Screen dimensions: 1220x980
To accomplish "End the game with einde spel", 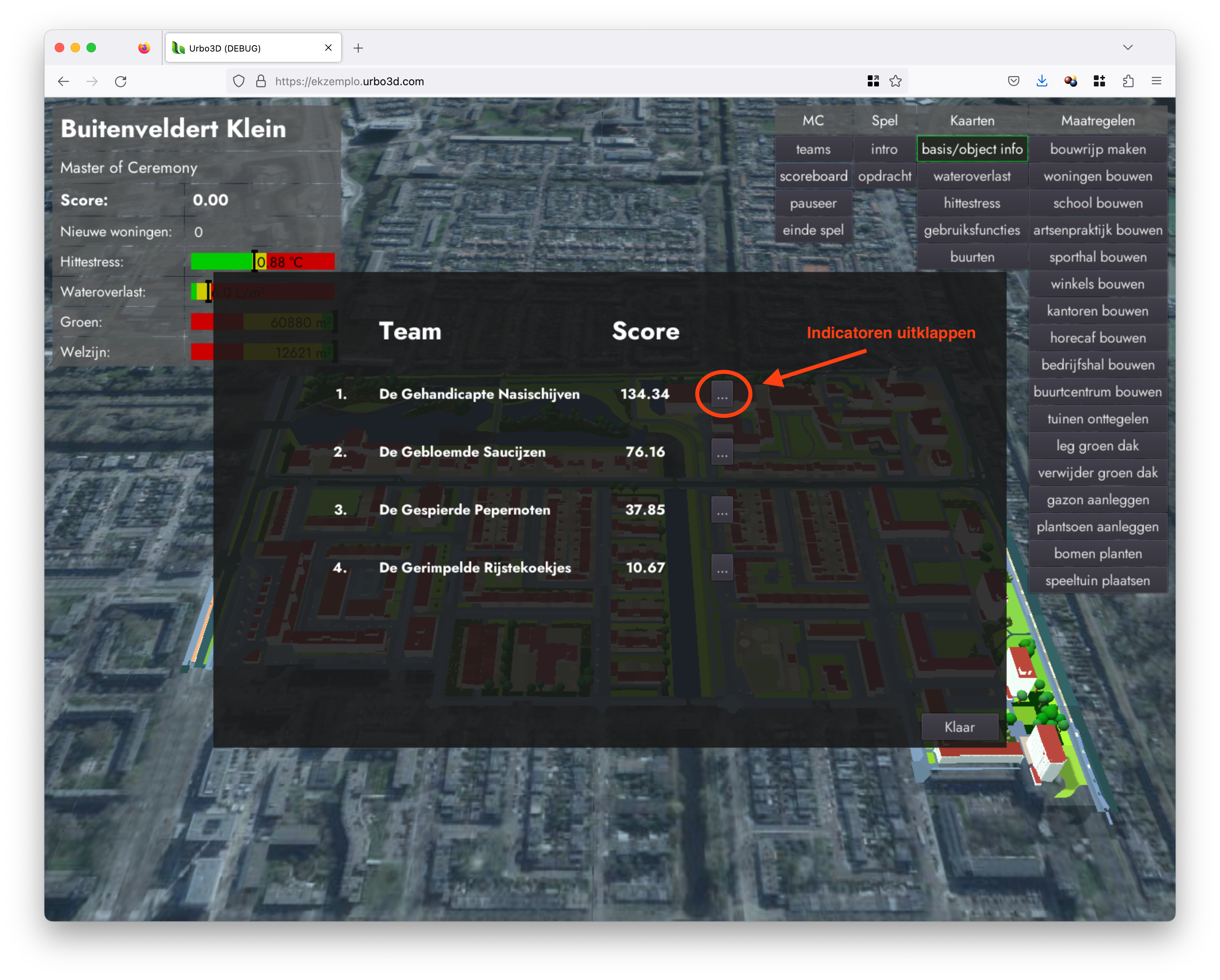I will point(813,230).
